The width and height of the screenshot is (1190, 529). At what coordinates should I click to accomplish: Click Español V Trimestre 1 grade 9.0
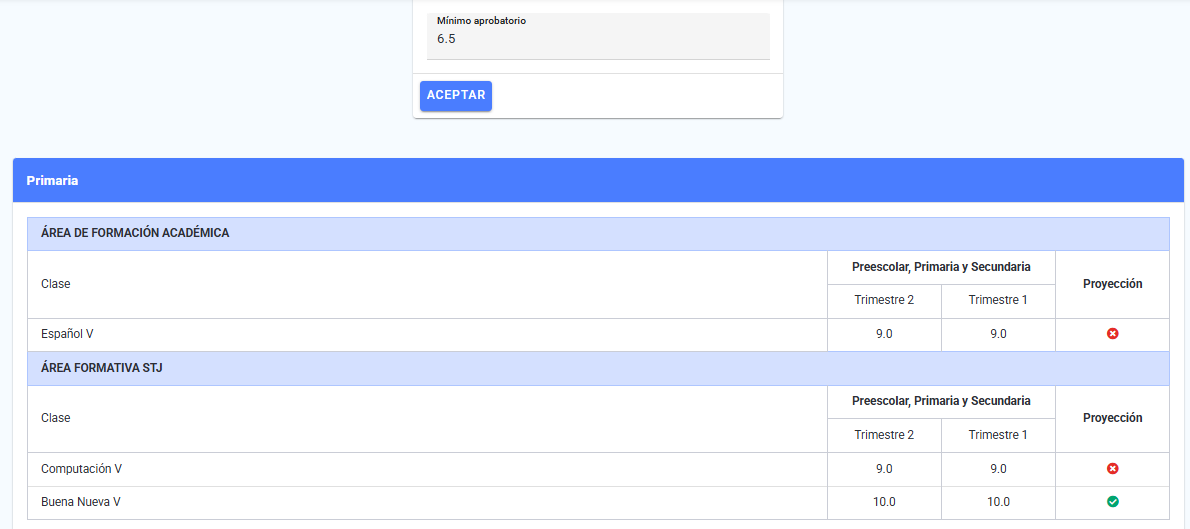click(998, 334)
